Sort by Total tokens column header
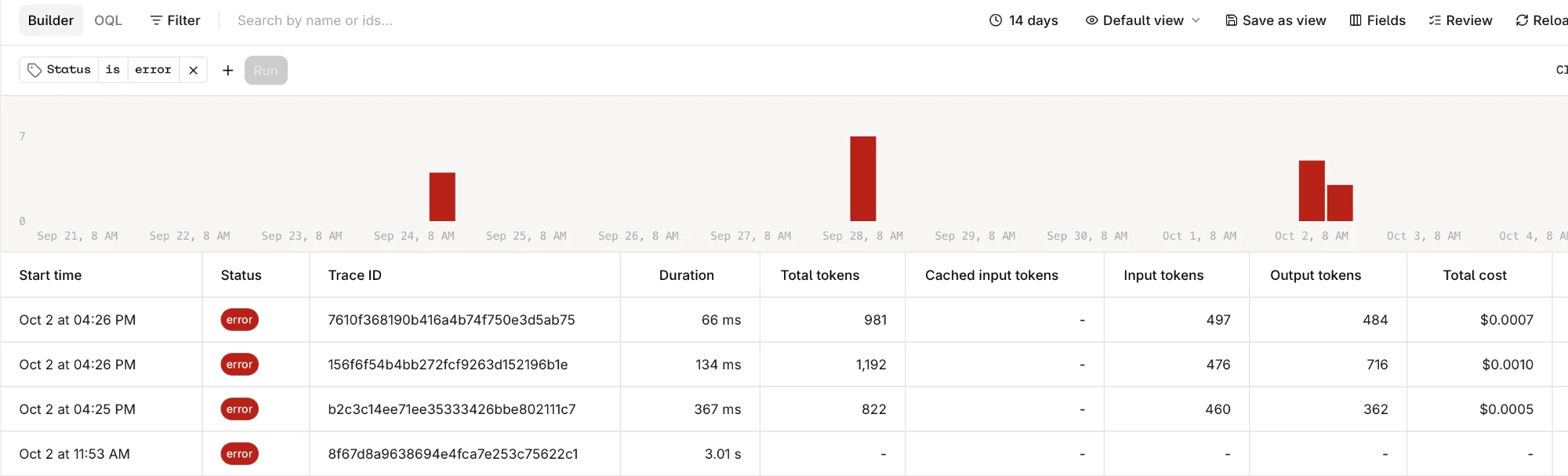 click(819, 275)
